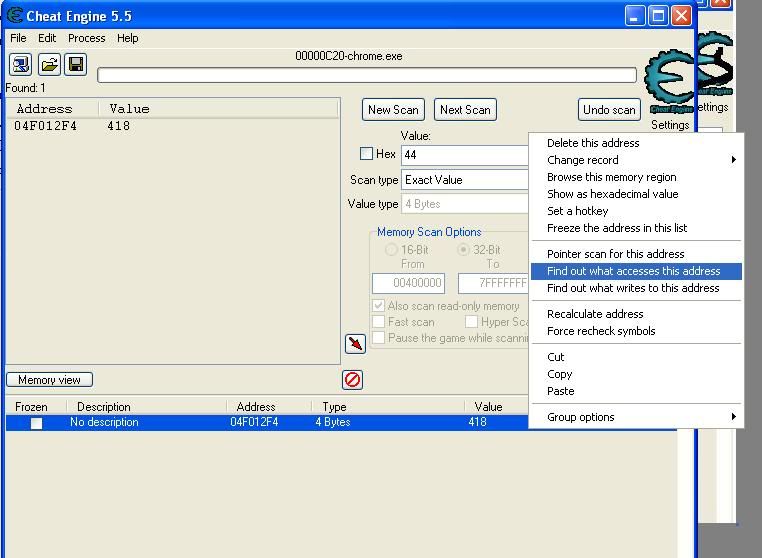Click the scan progress bar

[367, 75]
